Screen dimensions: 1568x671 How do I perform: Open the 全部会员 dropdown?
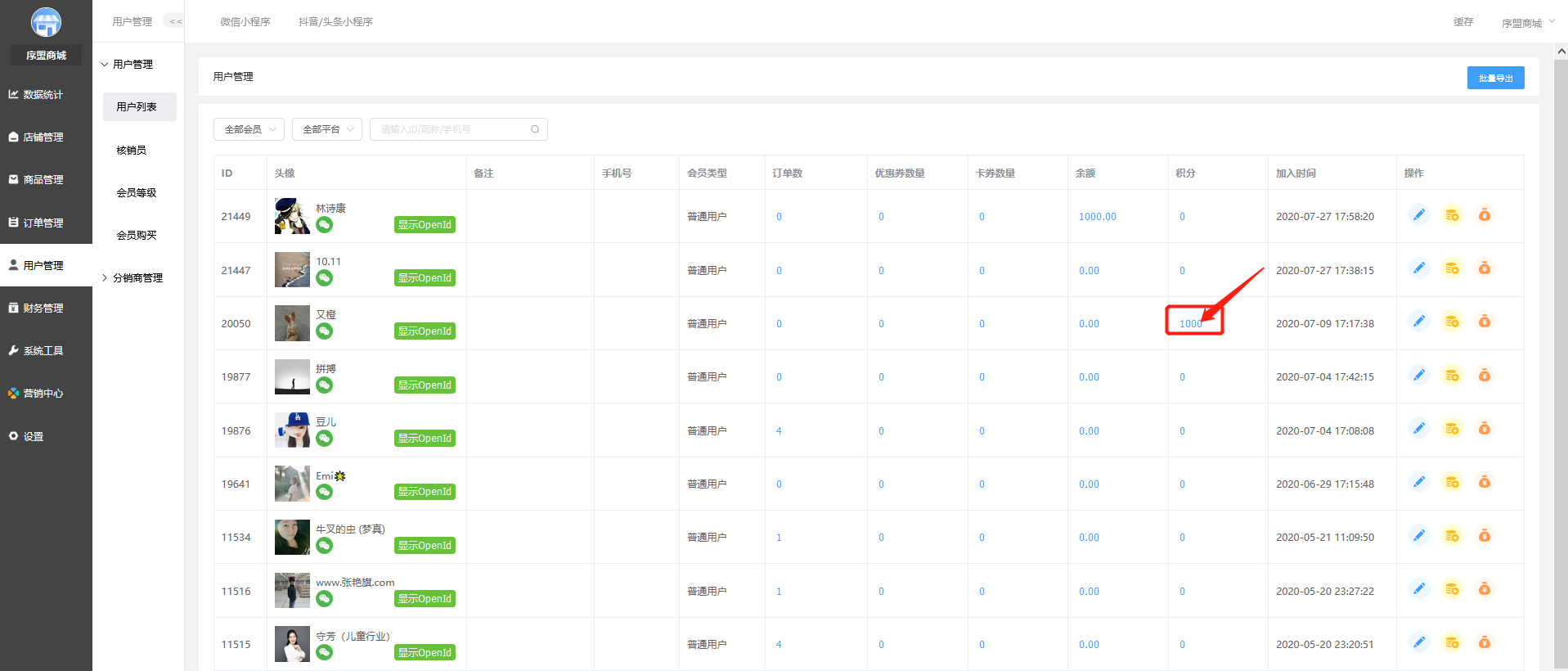coord(249,129)
